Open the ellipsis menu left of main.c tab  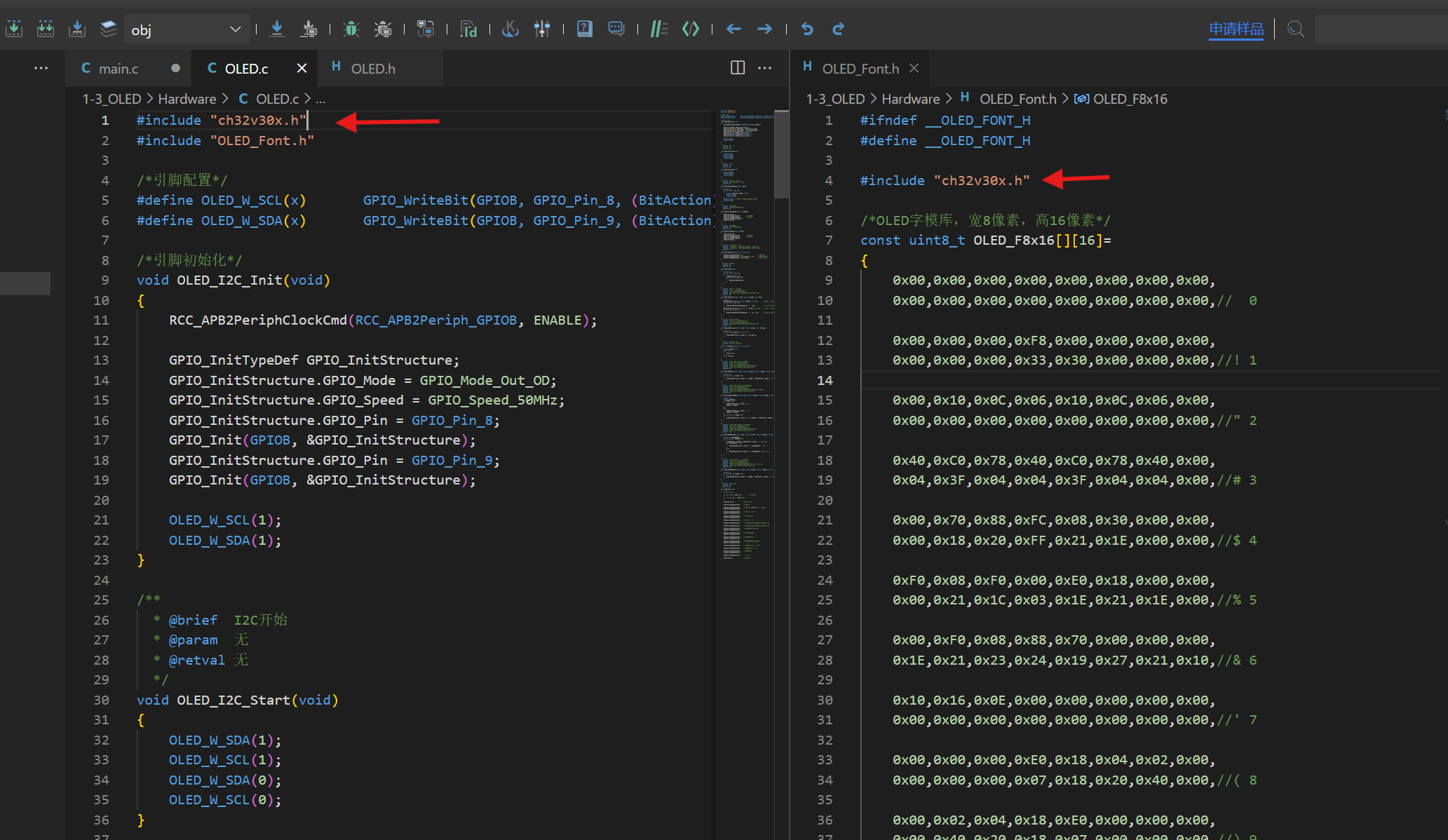(x=41, y=68)
